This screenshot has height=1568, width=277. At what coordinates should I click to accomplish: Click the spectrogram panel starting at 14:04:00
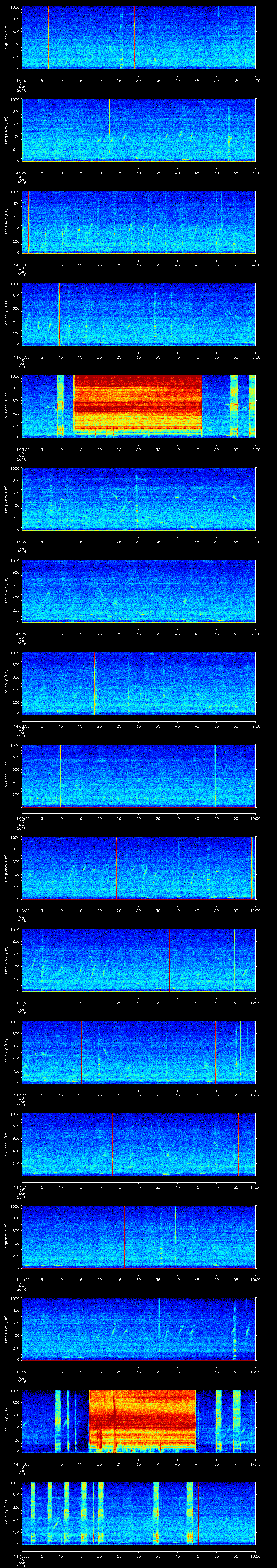[139, 315]
